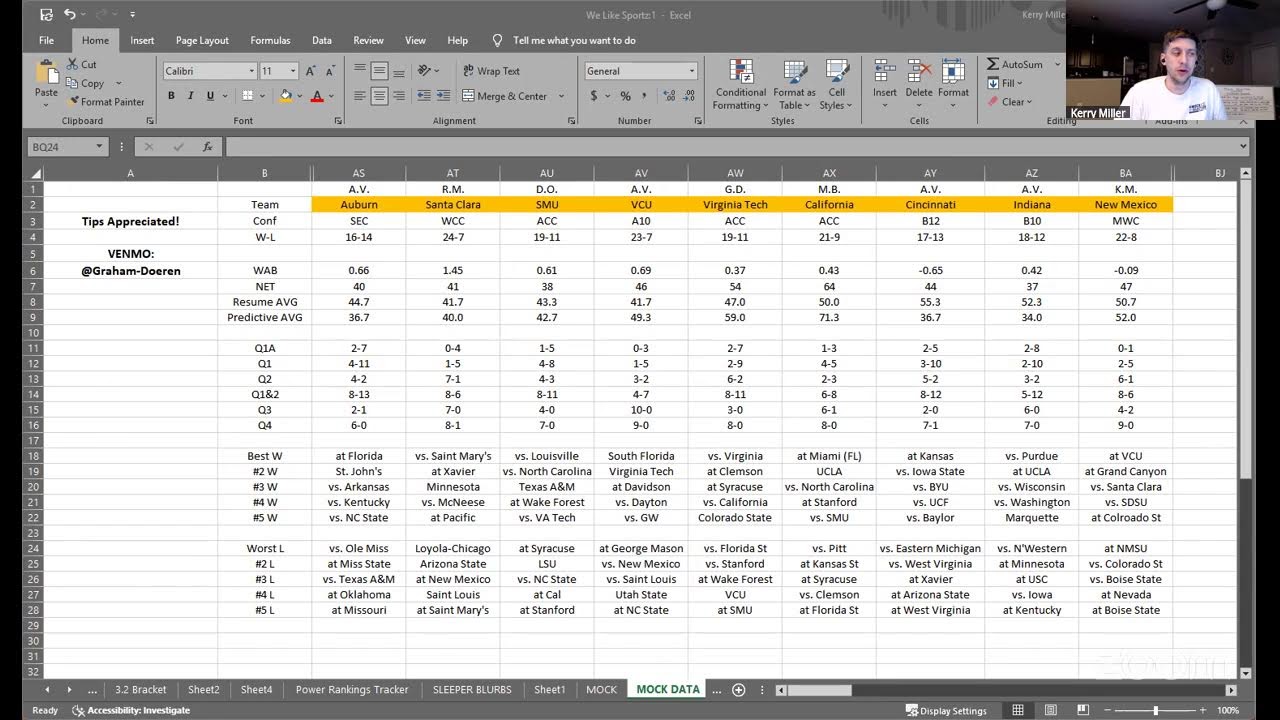Switch to the Data ribbon tab
The height and width of the screenshot is (720, 1280).
pos(322,41)
